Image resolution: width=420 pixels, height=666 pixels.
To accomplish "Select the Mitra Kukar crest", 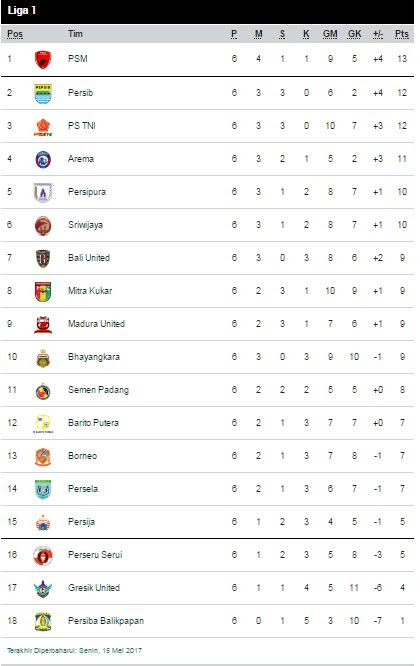I will (x=43, y=291).
